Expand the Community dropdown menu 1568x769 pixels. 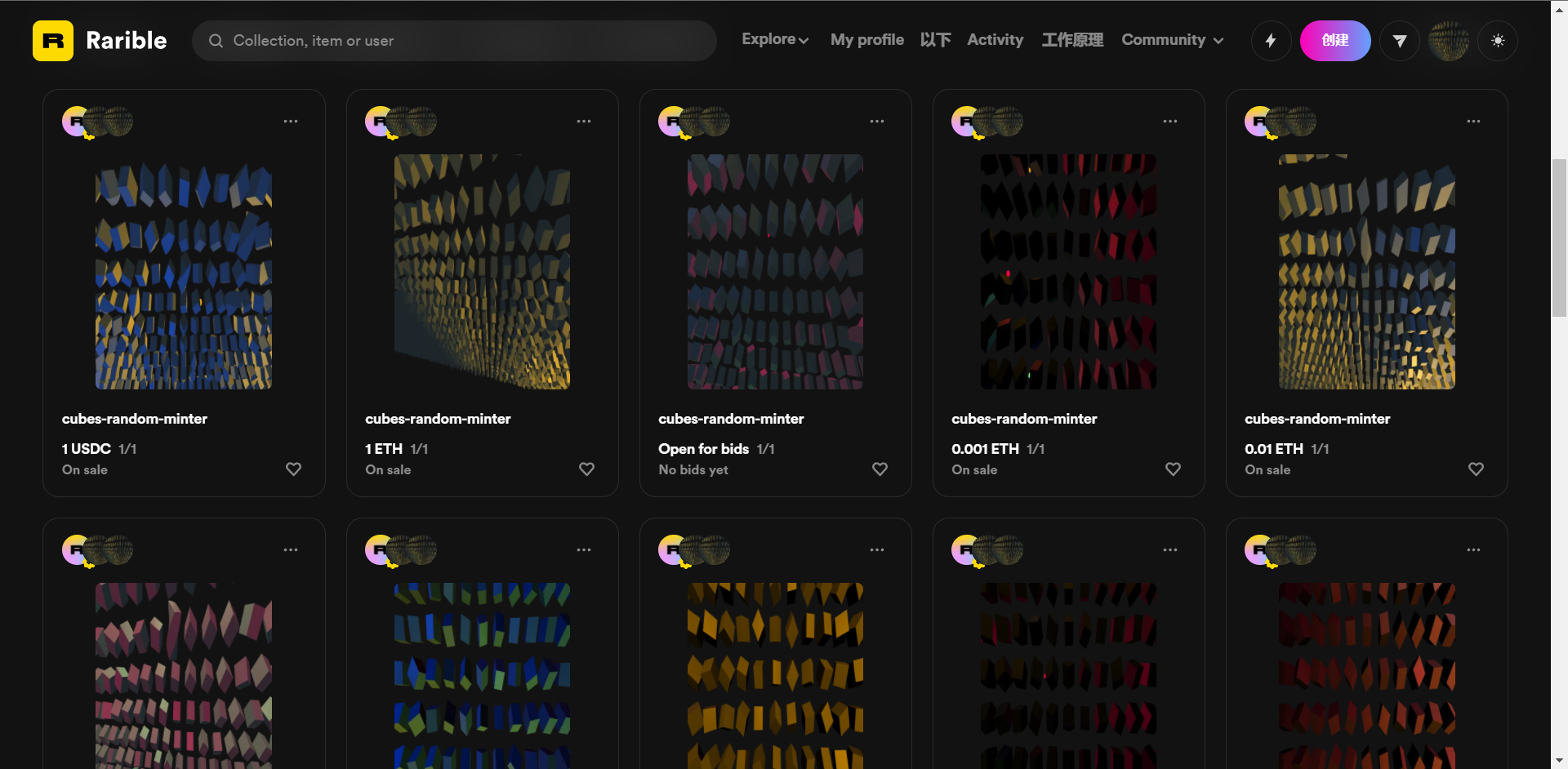click(x=1173, y=39)
